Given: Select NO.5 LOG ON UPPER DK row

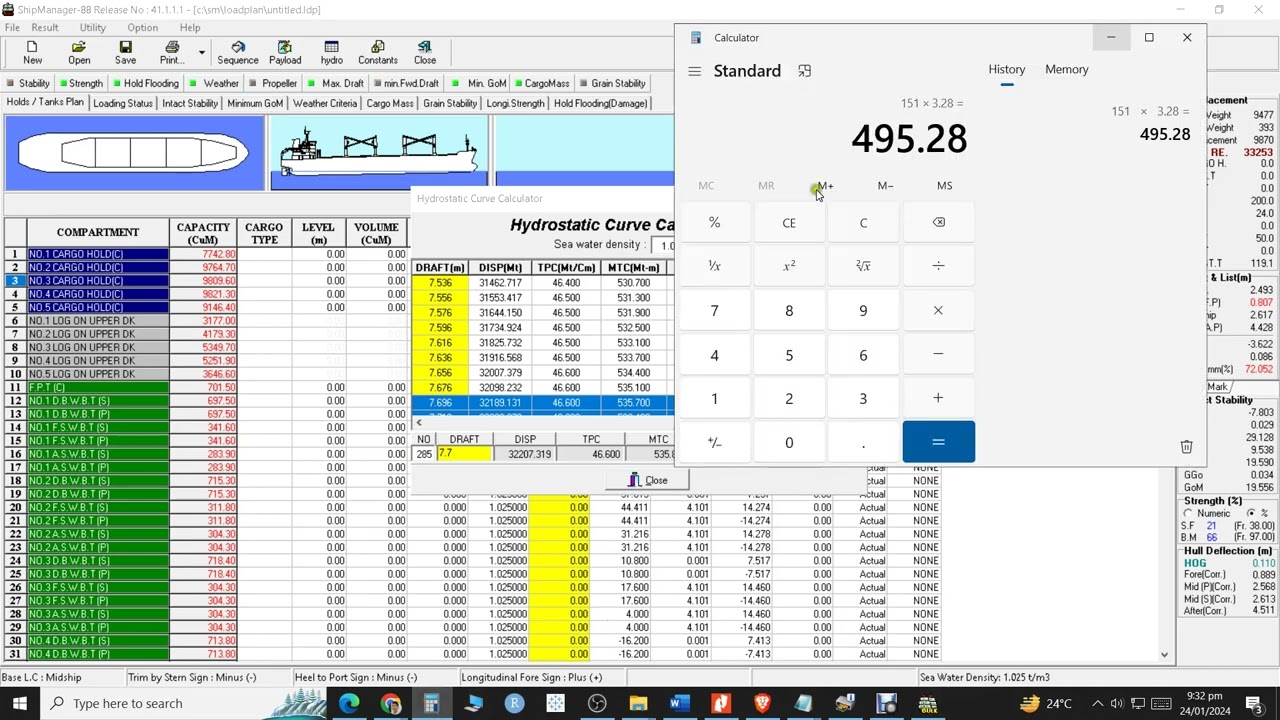Looking at the screenshot, I should pyautogui.click(x=98, y=374).
